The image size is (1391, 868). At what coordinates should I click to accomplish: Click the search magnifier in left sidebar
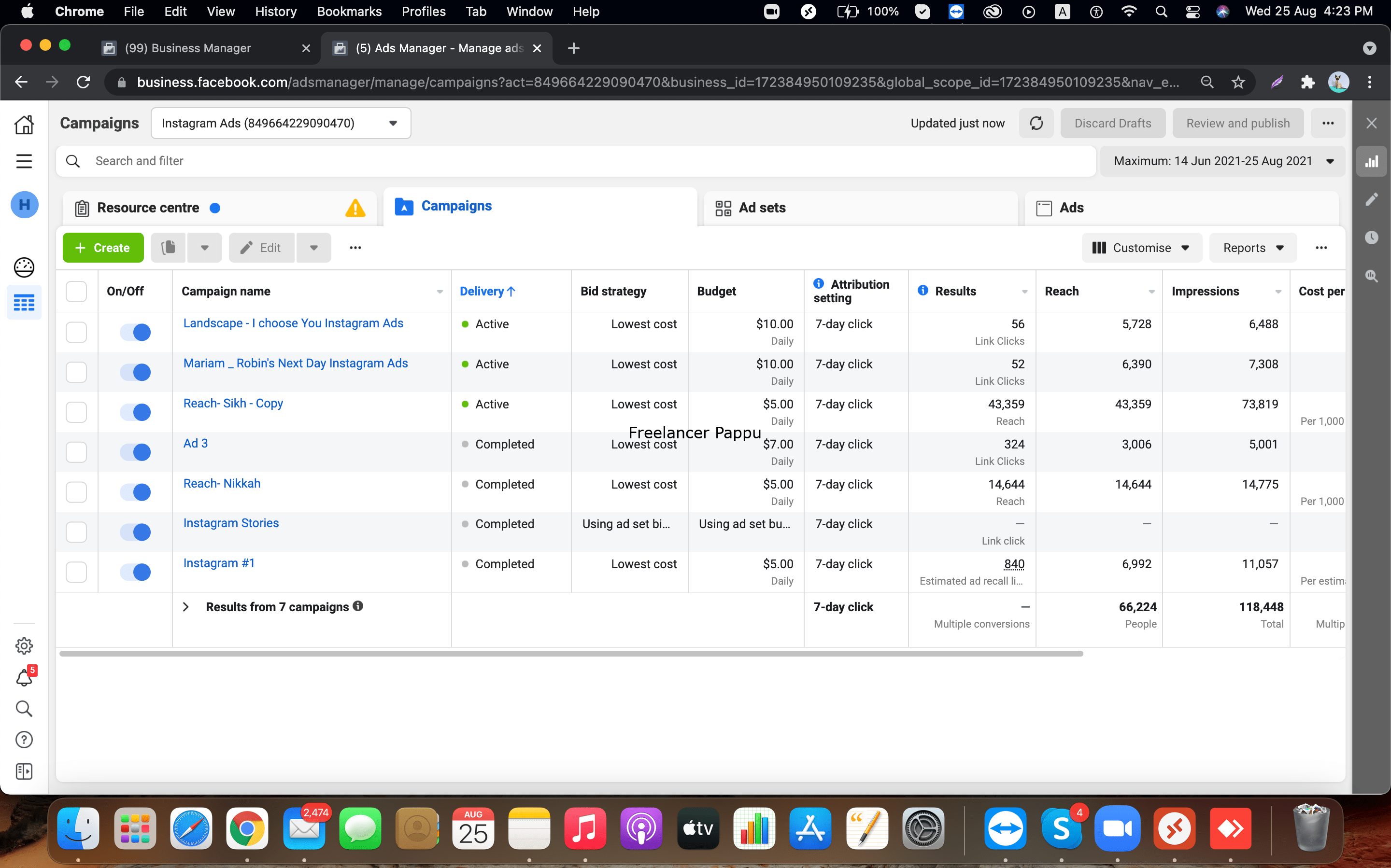click(24, 708)
